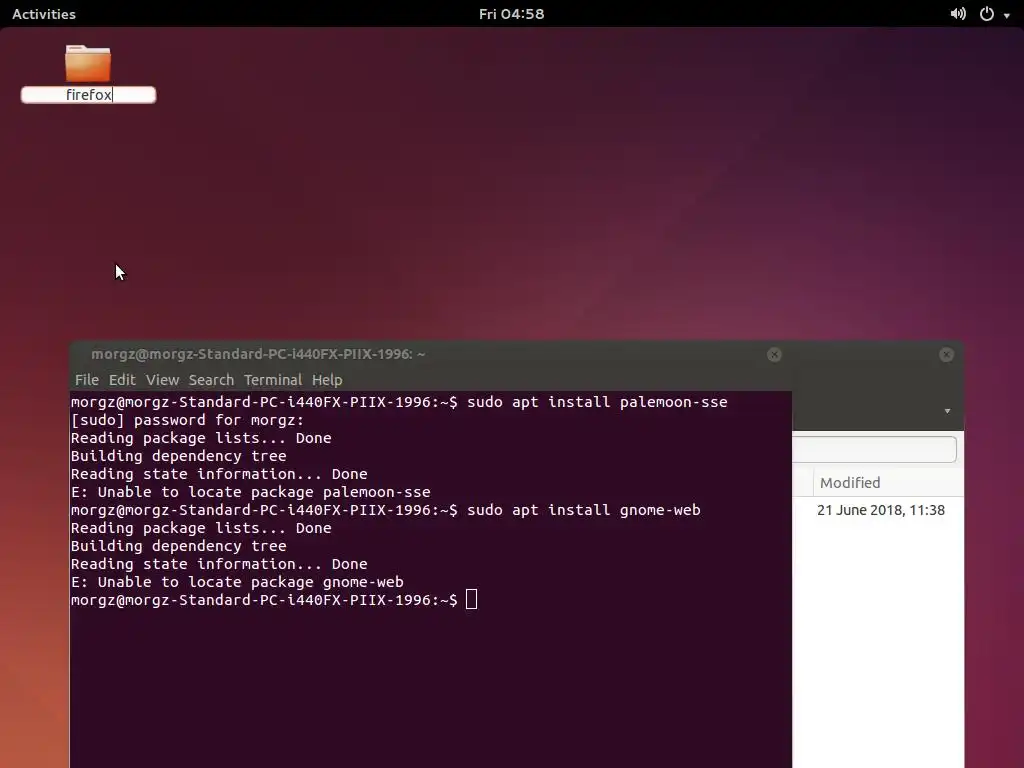Open the Activities overview
The width and height of the screenshot is (1024, 768).
[44, 14]
